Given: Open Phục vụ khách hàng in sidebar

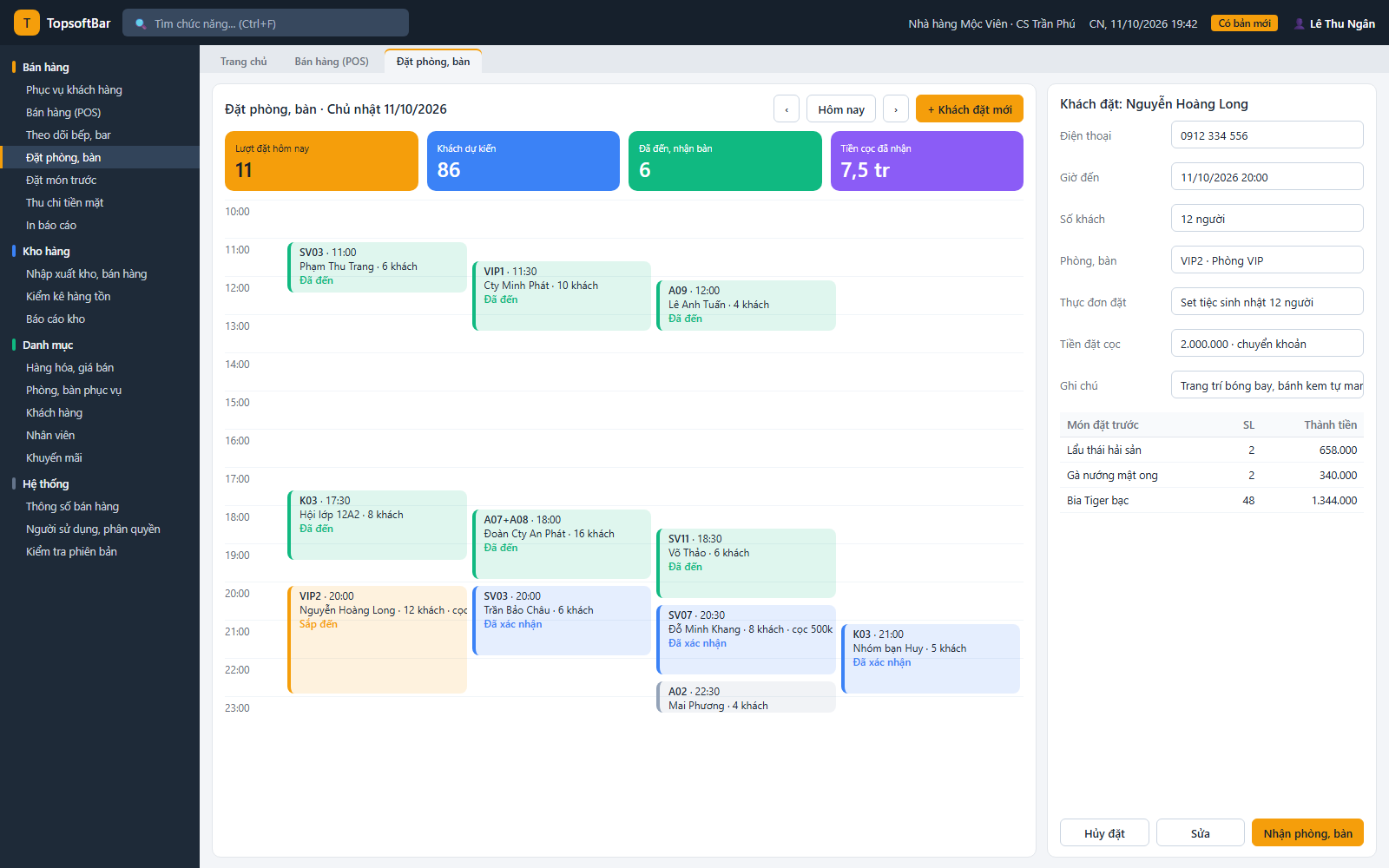Looking at the screenshot, I should tap(100, 89).
